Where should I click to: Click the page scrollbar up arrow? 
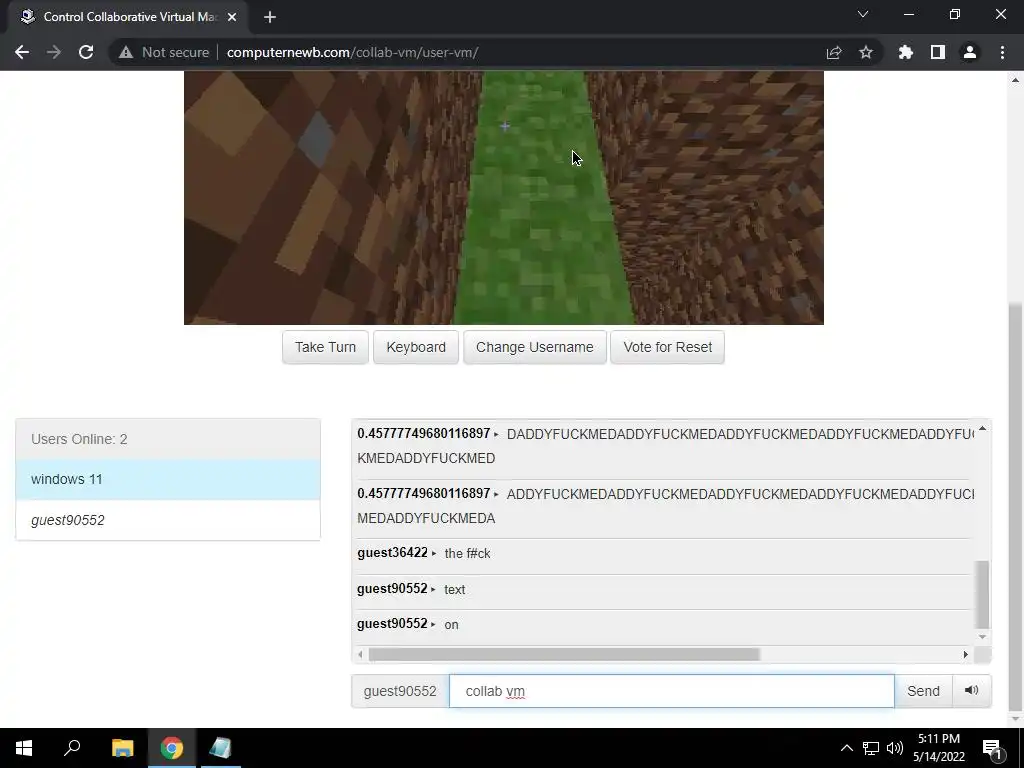pyautogui.click(x=1016, y=80)
